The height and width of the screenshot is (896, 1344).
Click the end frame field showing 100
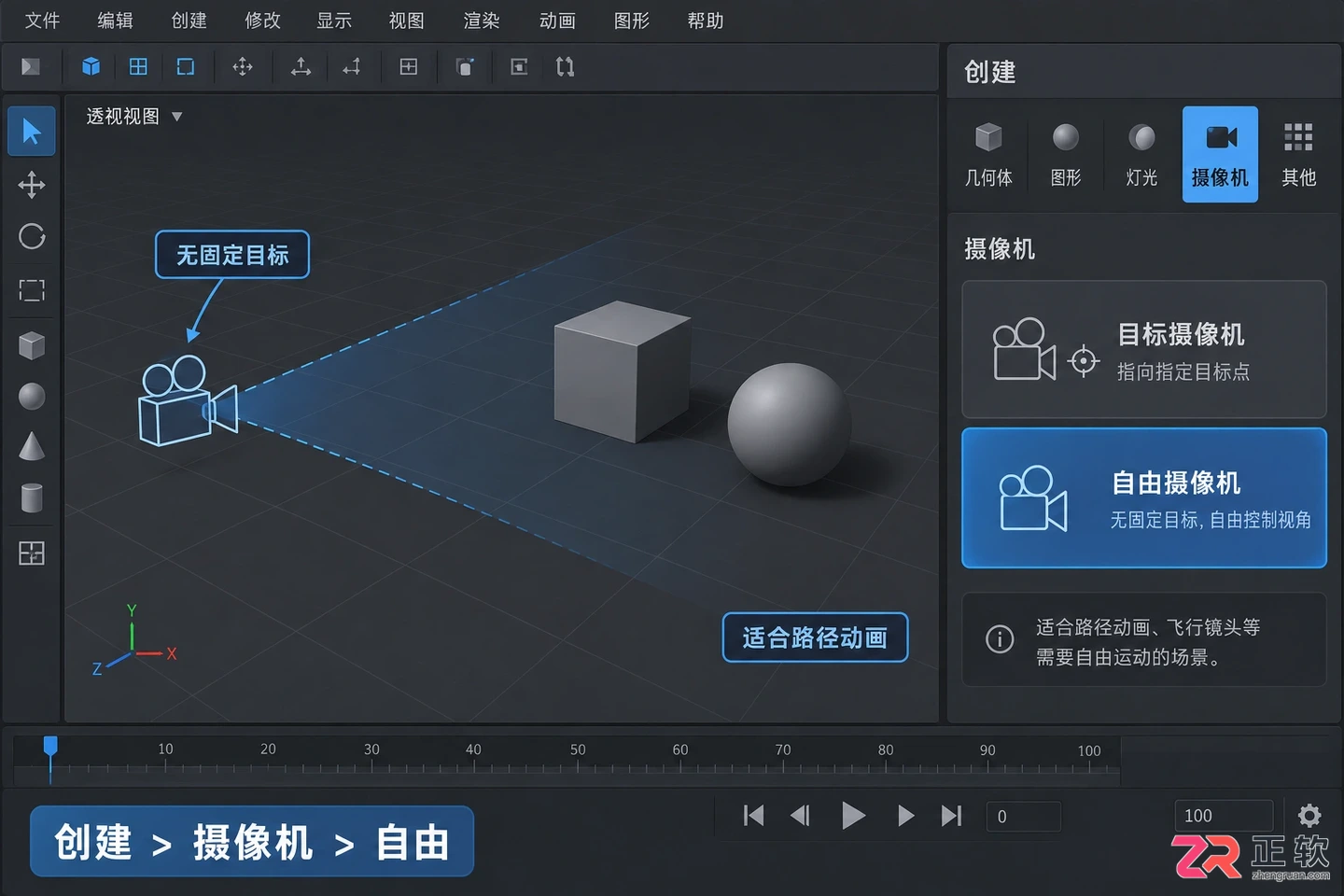[x=1224, y=816]
